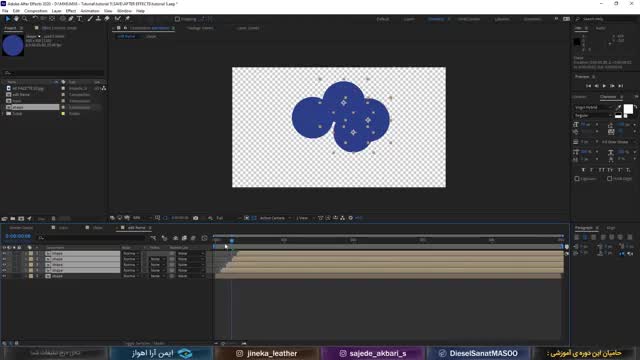Screen dimensions: 640x360
Task: Take a snapshot with the camera icon
Action: 196,218
